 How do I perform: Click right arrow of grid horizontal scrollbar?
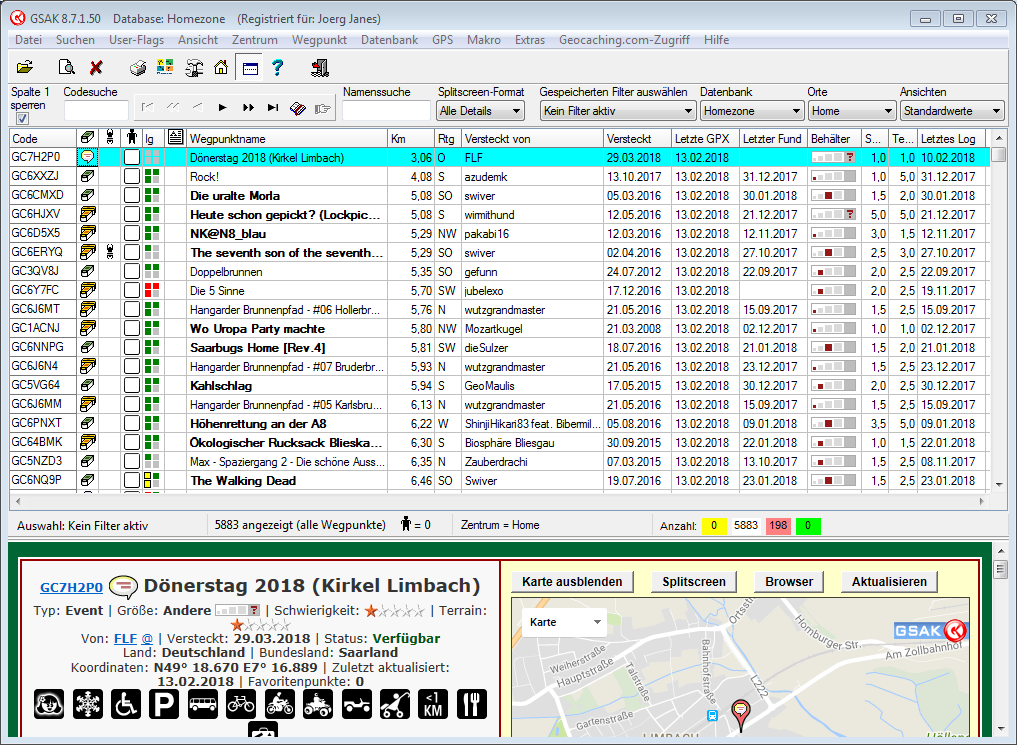(982, 501)
